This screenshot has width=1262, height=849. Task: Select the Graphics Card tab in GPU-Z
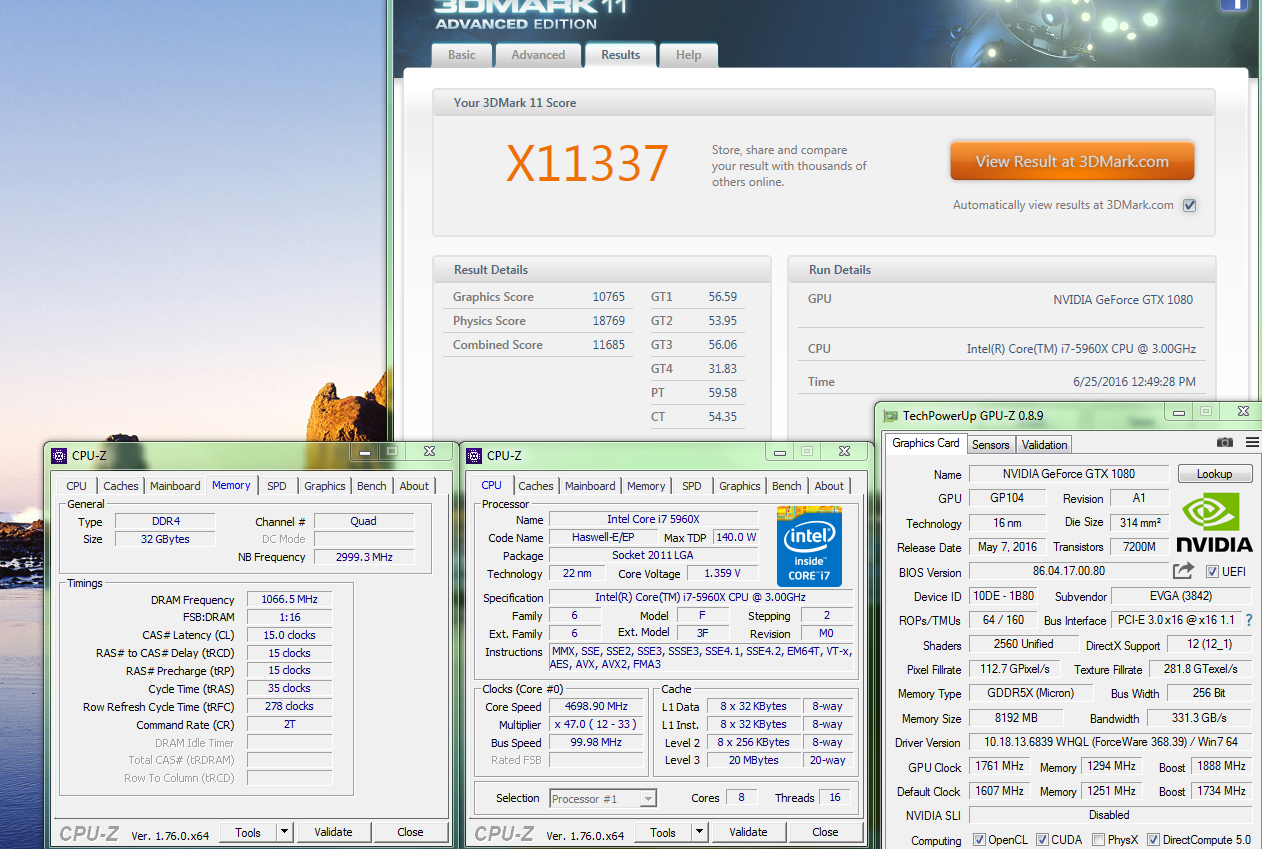[925, 443]
